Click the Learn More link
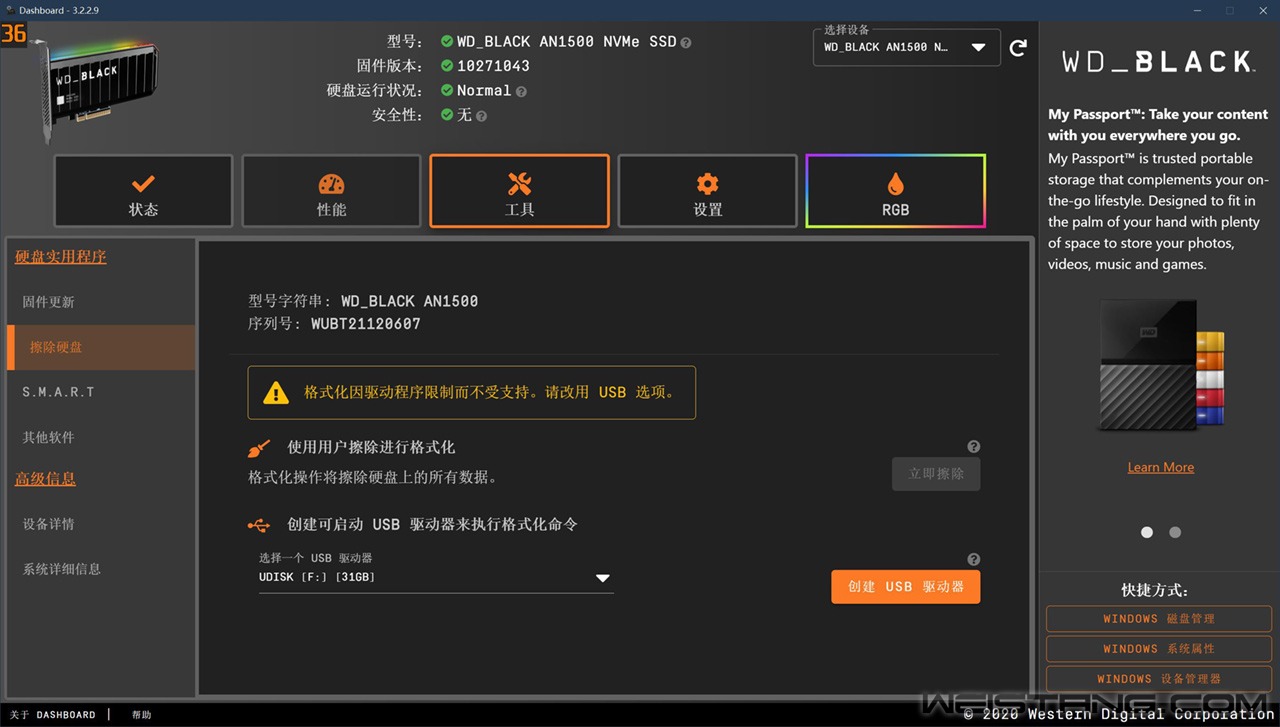Viewport: 1280px width, 727px height. pyautogui.click(x=1161, y=467)
